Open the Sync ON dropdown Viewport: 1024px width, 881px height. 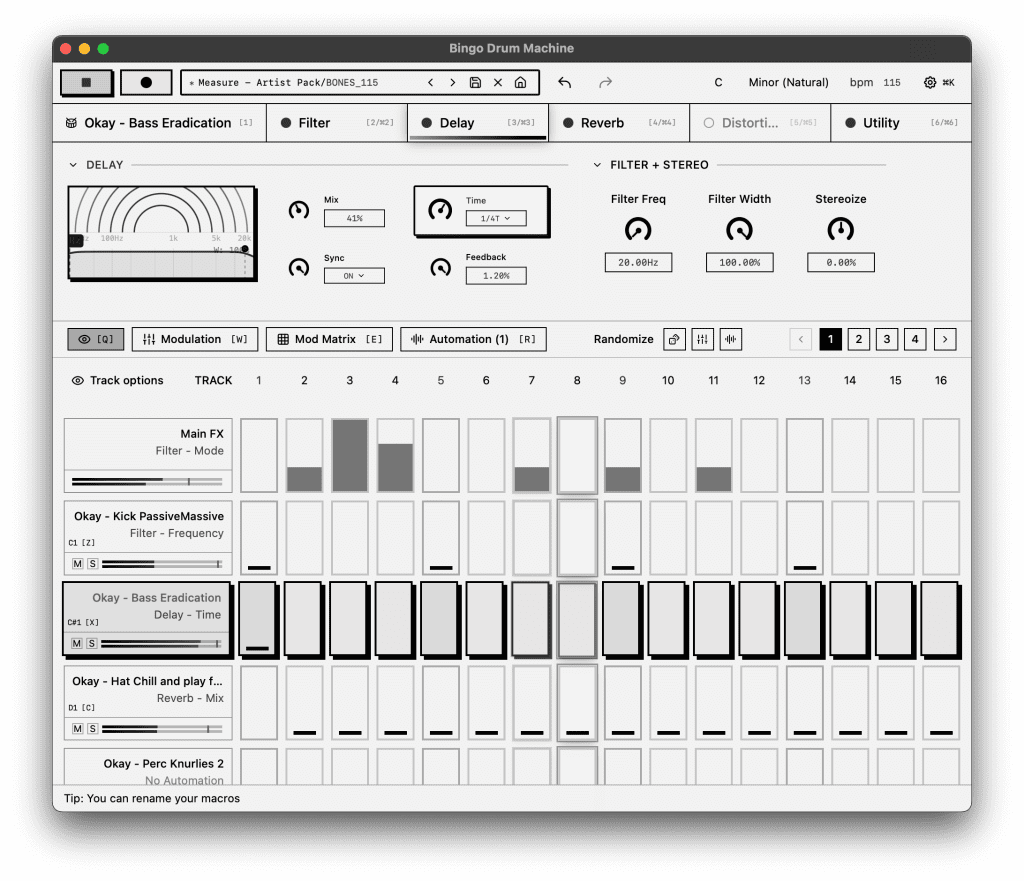(x=353, y=275)
